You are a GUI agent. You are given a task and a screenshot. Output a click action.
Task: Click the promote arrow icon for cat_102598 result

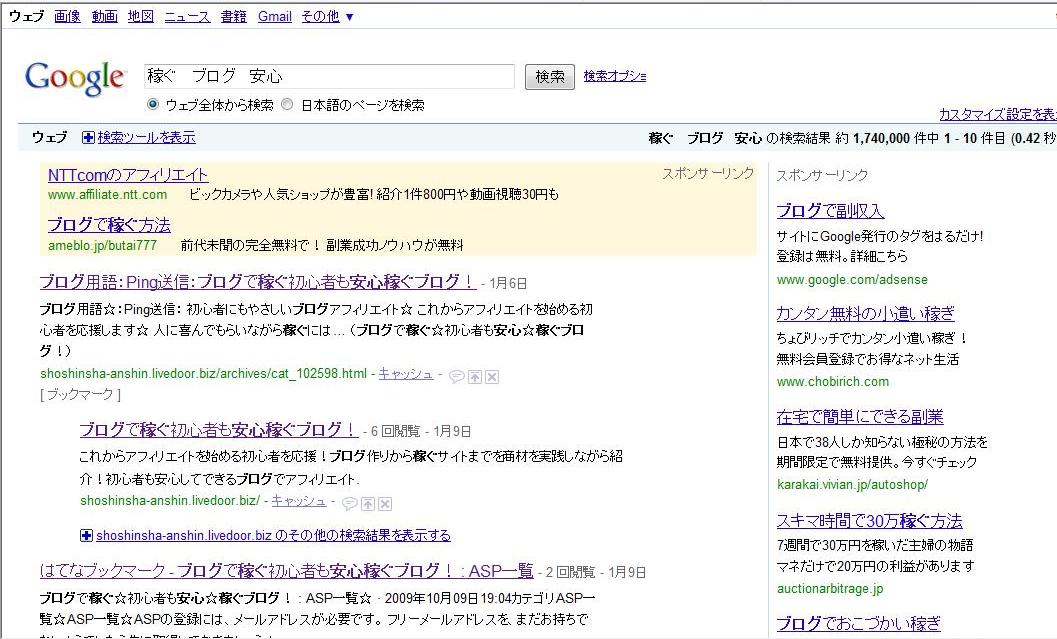click(475, 377)
